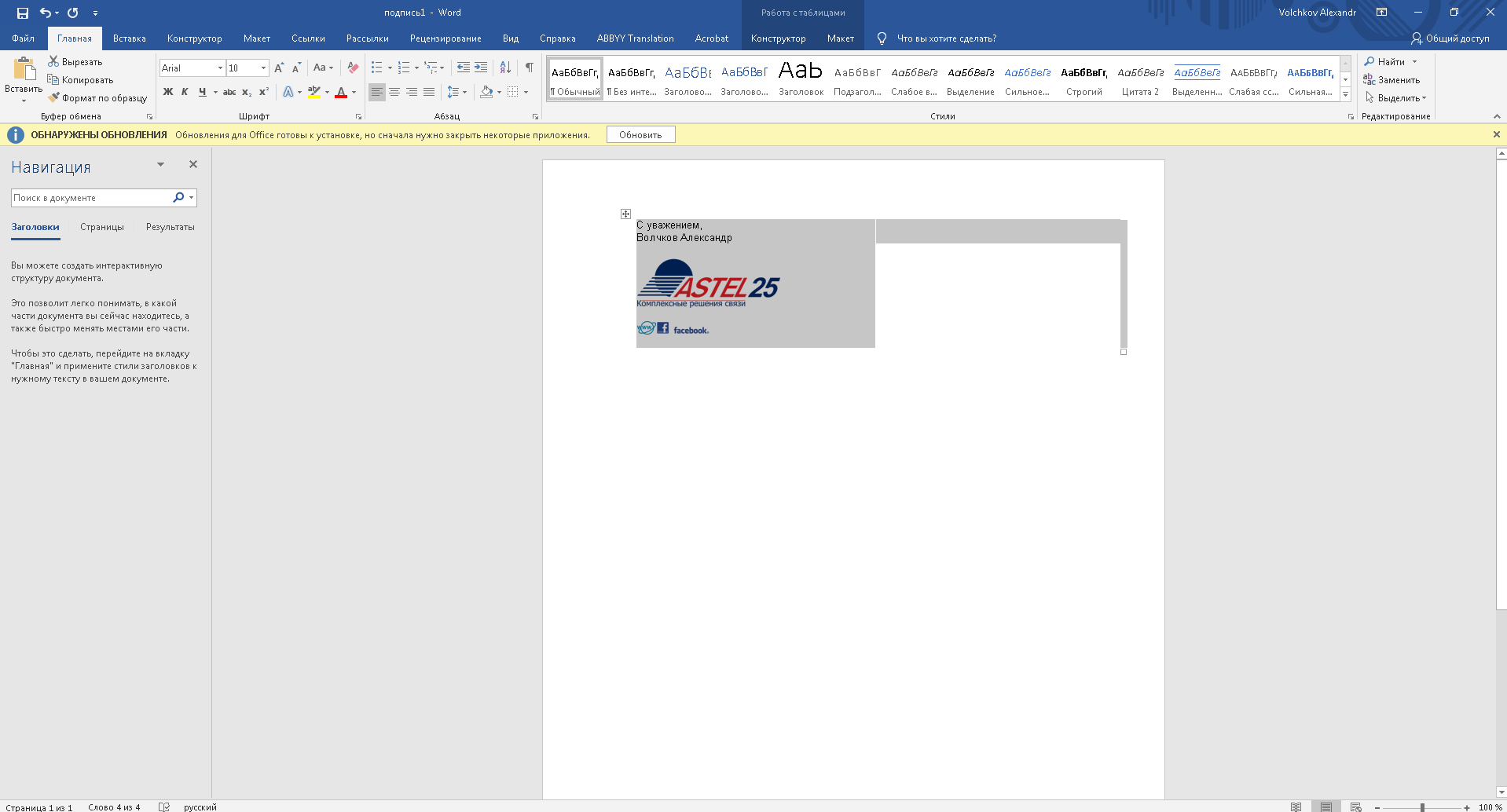Click the zoom-out minus icon
The height and width of the screenshot is (812, 1507).
coord(1377,807)
